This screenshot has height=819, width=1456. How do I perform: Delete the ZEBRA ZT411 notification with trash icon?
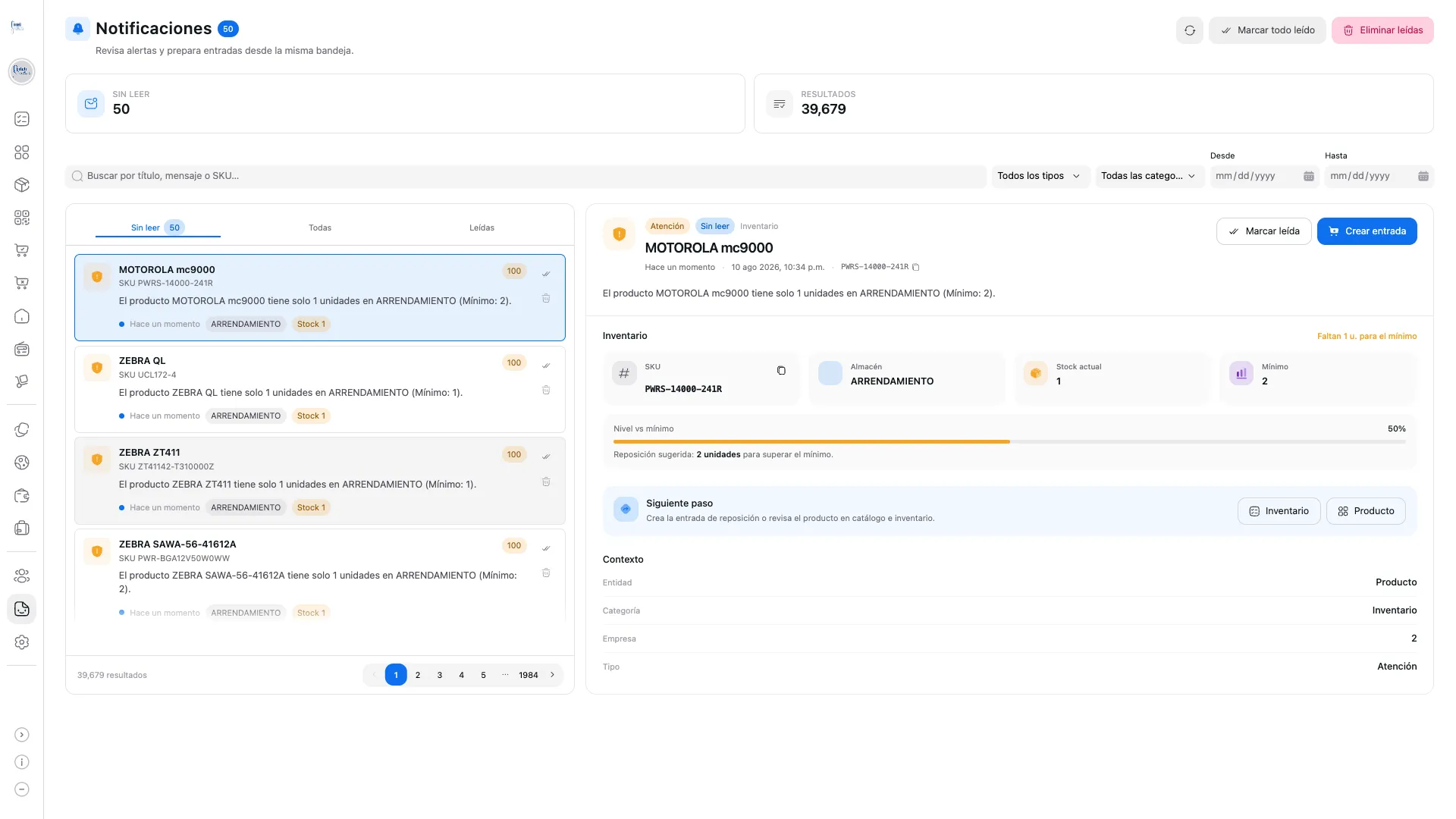pos(546,482)
